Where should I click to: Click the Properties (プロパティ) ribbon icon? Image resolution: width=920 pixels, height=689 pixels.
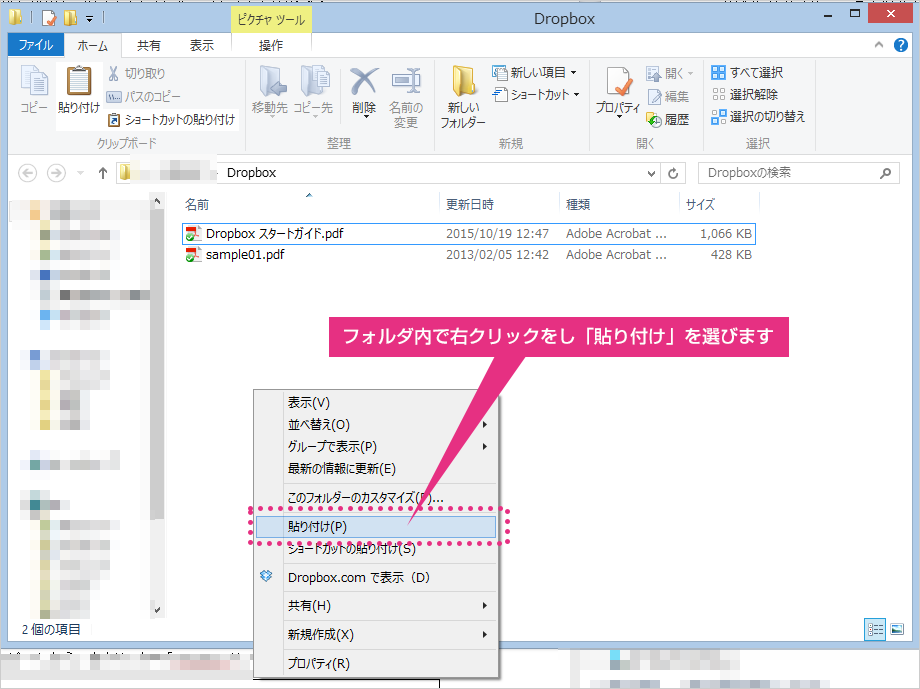(618, 91)
